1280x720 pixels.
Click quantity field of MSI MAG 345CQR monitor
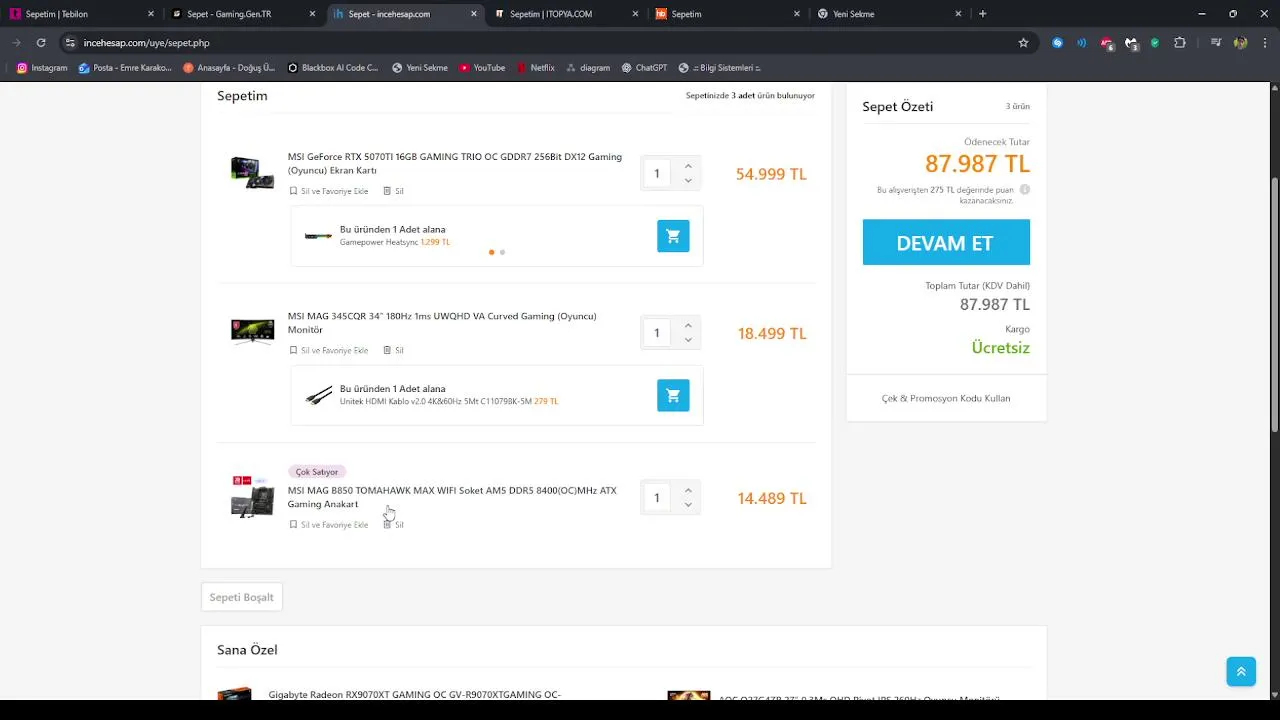point(657,333)
